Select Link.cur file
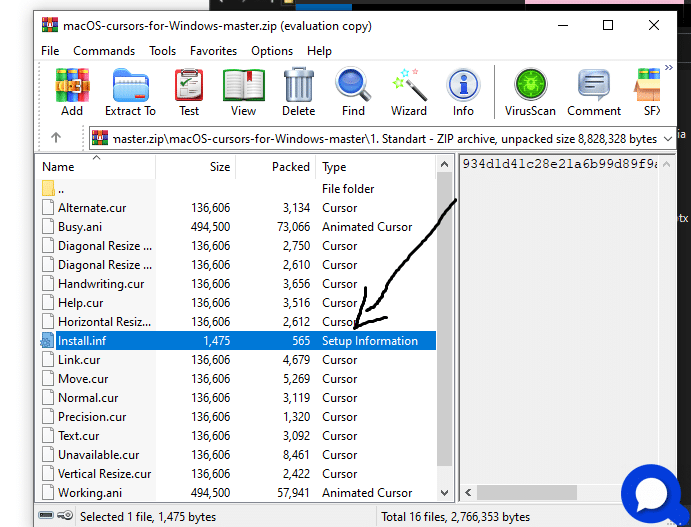691x527 pixels. pos(79,360)
